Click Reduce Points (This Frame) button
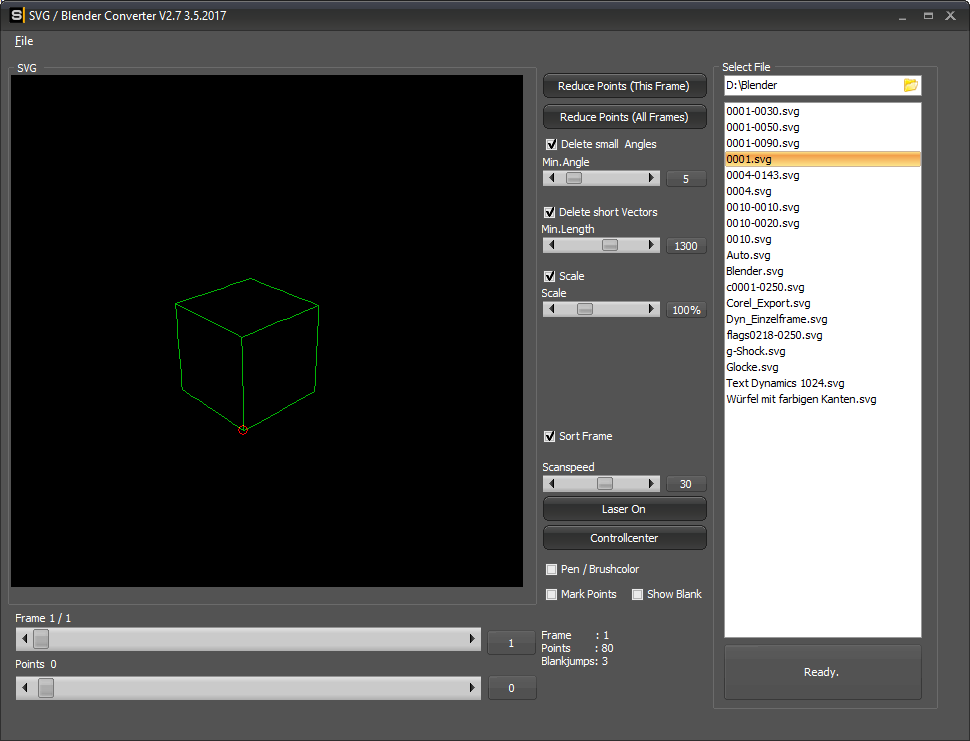This screenshot has height=741, width=970. (624, 86)
